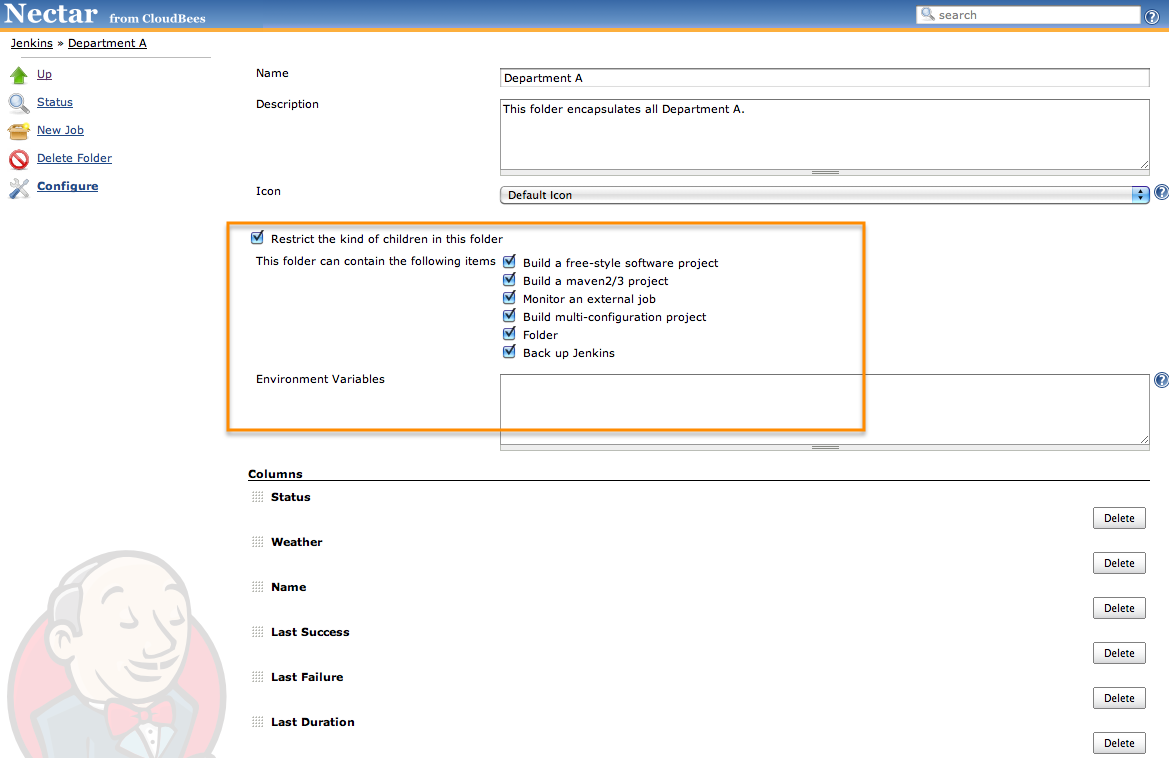Click the Environment Variables resize grip bar

[x=825, y=447]
